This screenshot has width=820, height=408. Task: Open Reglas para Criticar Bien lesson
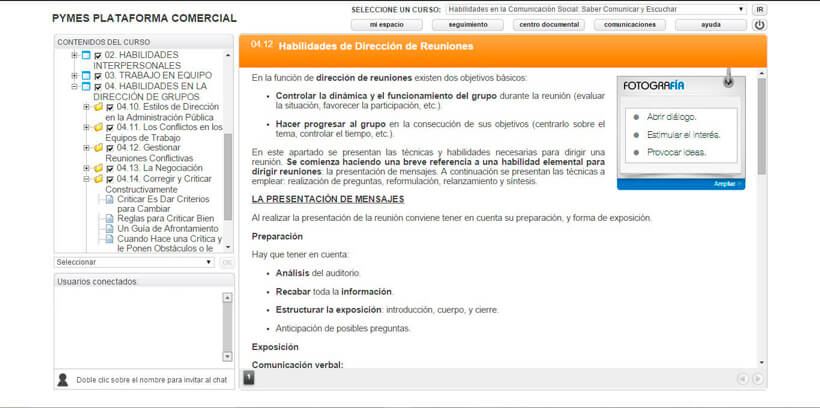166,219
